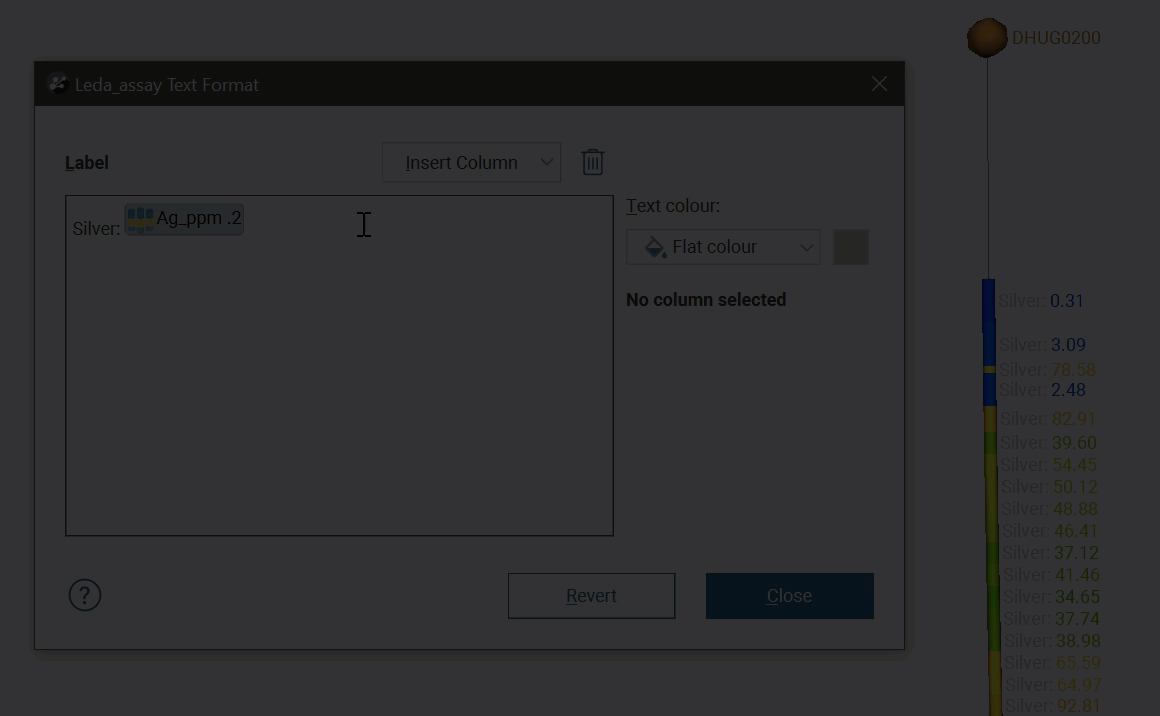The width and height of the screenshot is (1160, 716).
Task: Click the DHUG0200 drillhole label
Action: coord(1056,38)
